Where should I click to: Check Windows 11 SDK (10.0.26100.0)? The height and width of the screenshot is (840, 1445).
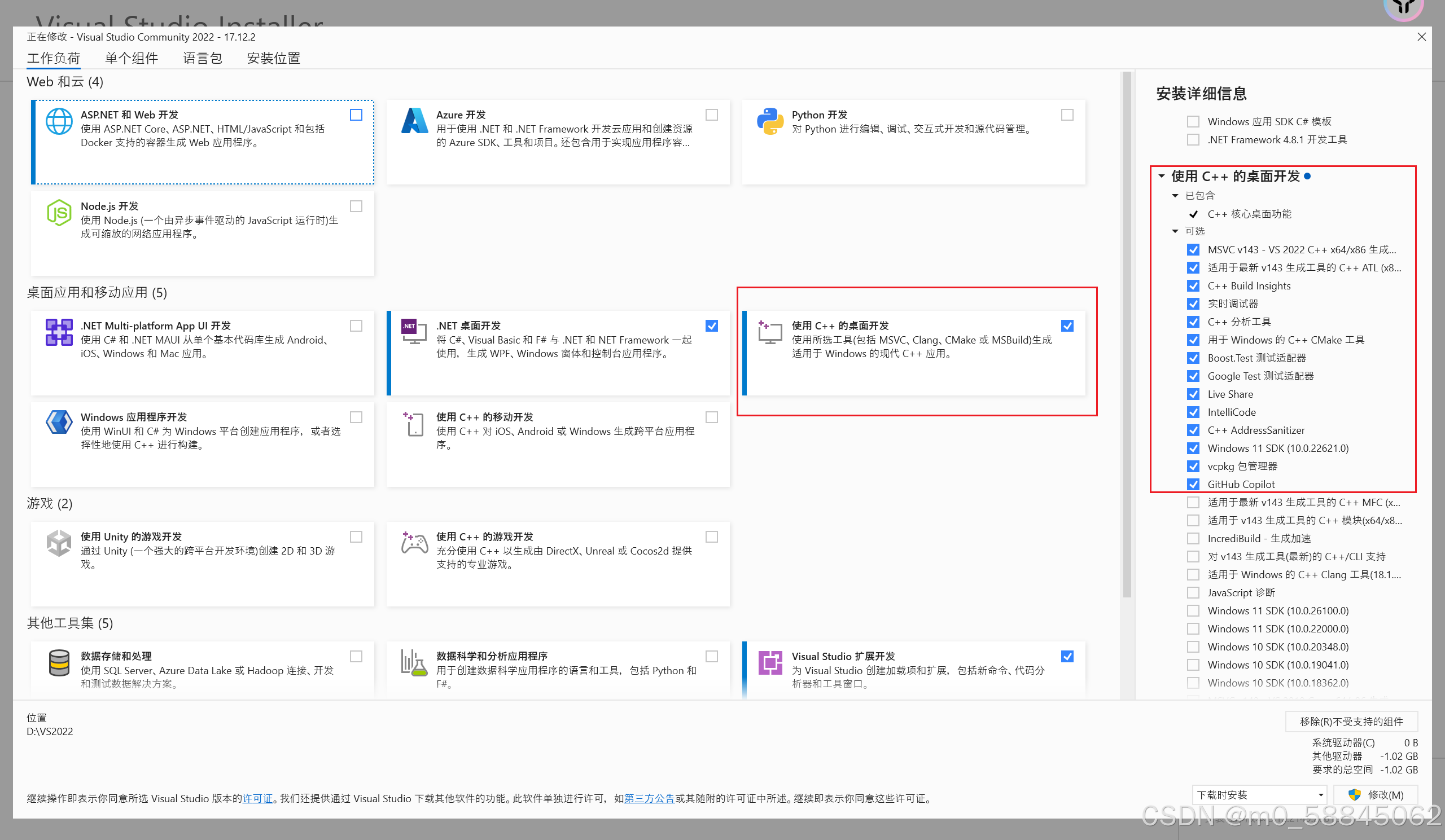click(x=1193, y=610)
